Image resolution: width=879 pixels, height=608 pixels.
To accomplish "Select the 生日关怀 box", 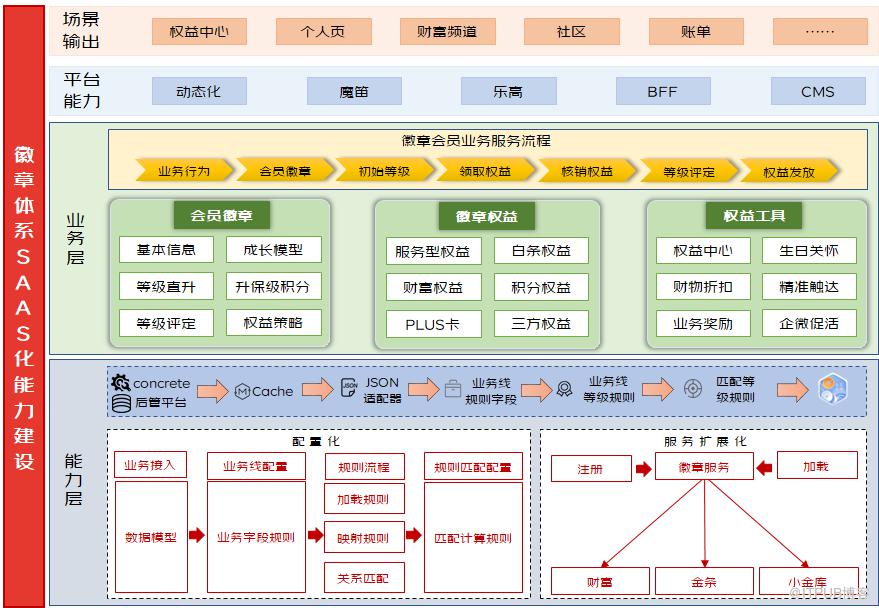I will [x=809, y=250].
